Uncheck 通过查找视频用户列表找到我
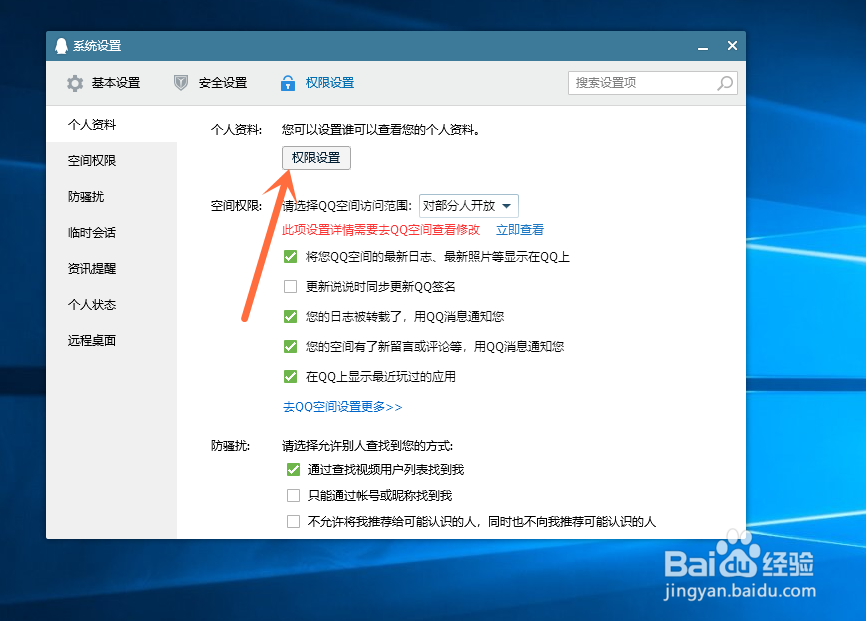 (293, 468)
